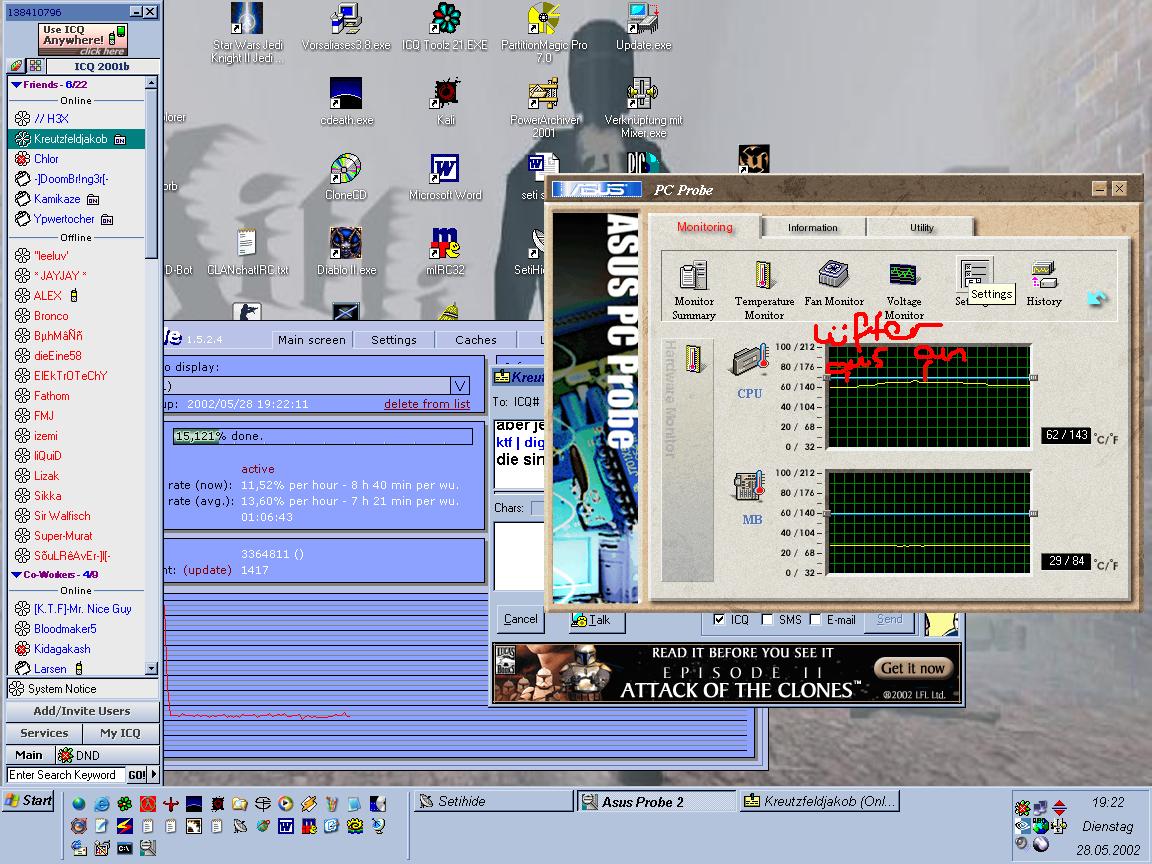The image size is (1152, 864).
Task: Click the PC Probe Settings icon
Action: coord(975,276)
